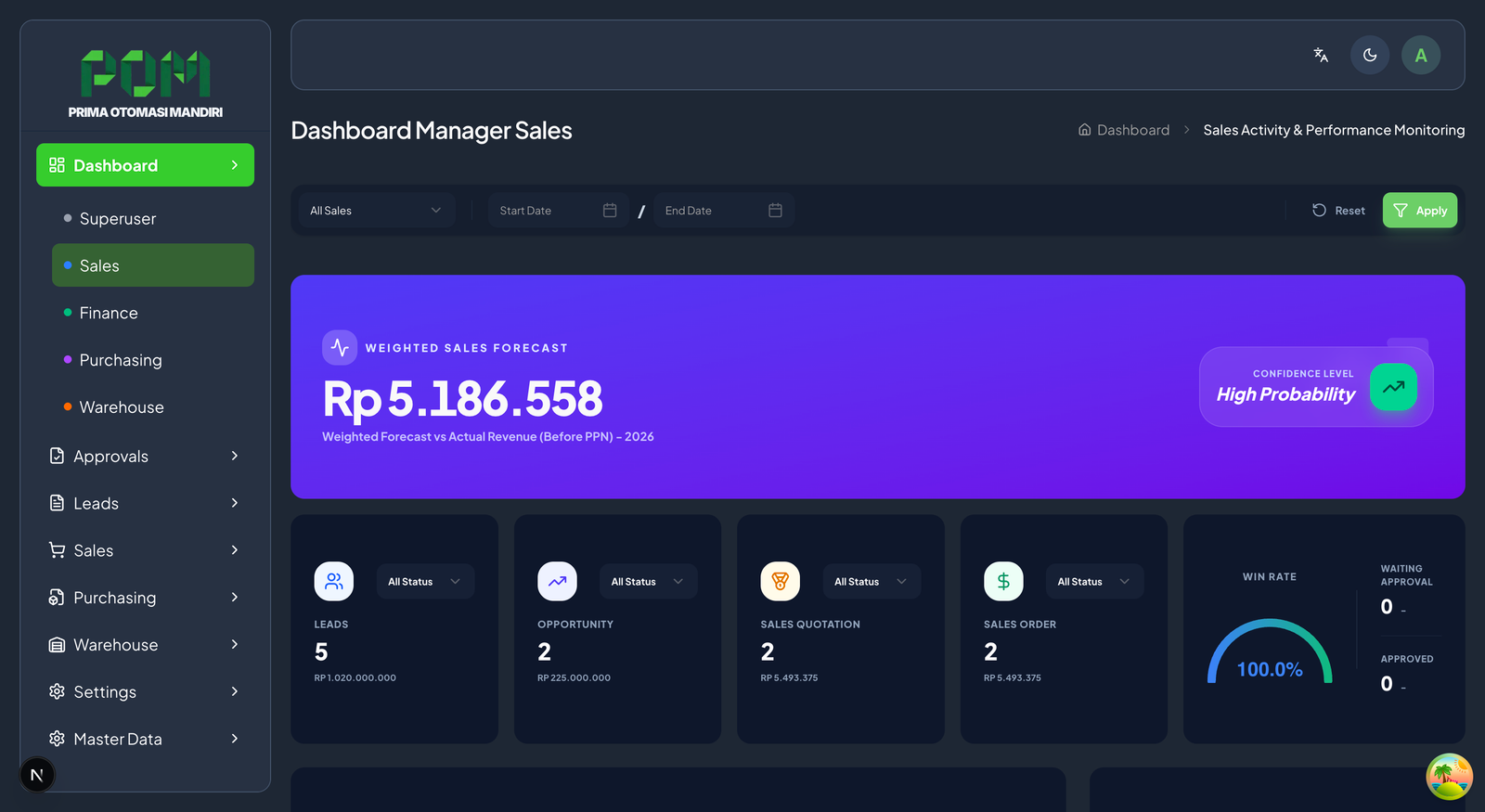Click the Next.js N badge icon
The height and width of the screenshot is (812, 1485).
tap(37, 775)
